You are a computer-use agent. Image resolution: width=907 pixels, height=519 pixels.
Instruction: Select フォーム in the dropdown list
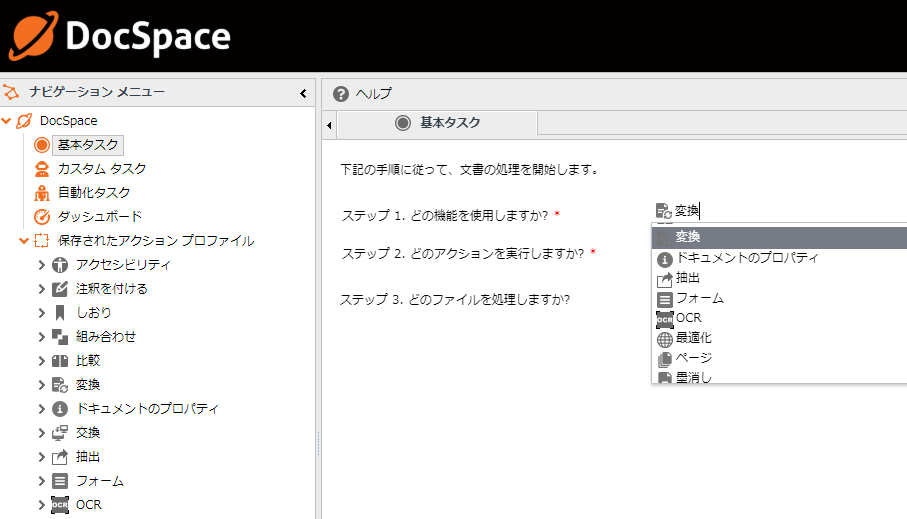[779, 299]
